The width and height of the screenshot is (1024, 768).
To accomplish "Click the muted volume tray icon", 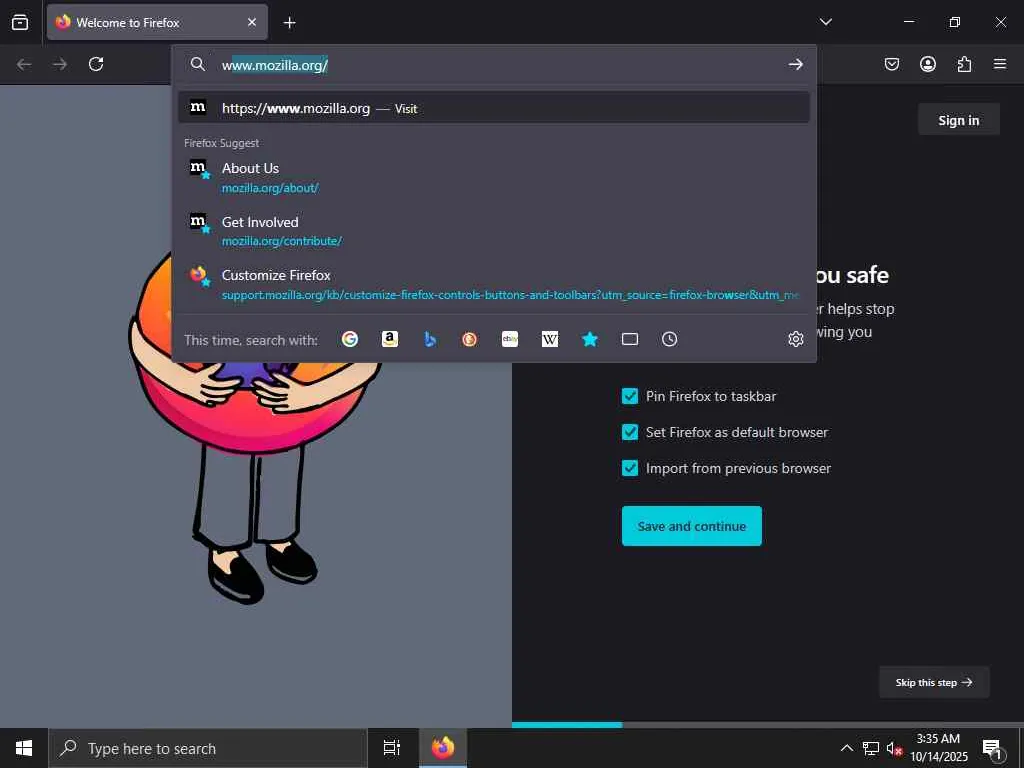I will click(894, 748).
